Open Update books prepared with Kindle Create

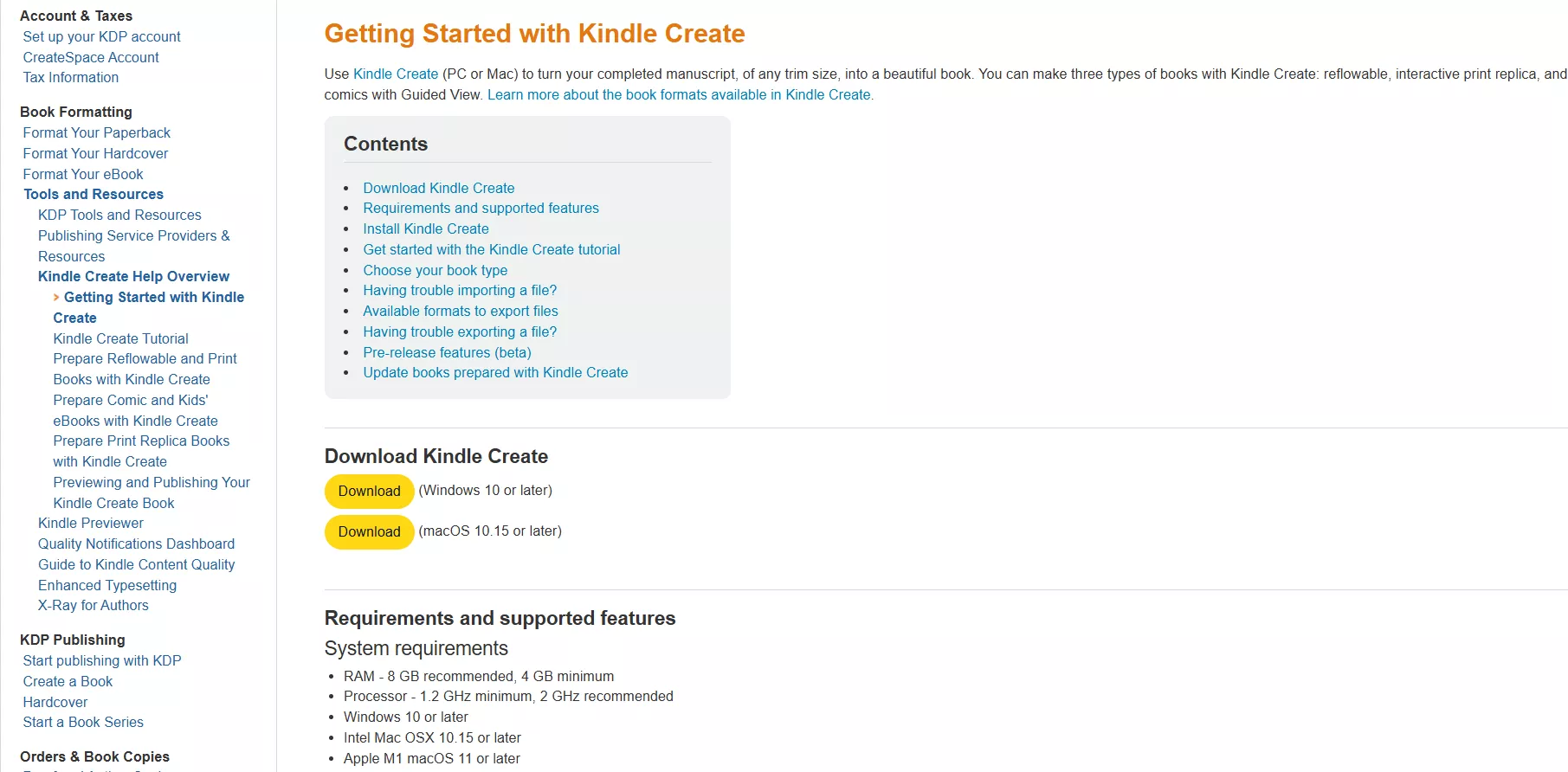(495, 372)
